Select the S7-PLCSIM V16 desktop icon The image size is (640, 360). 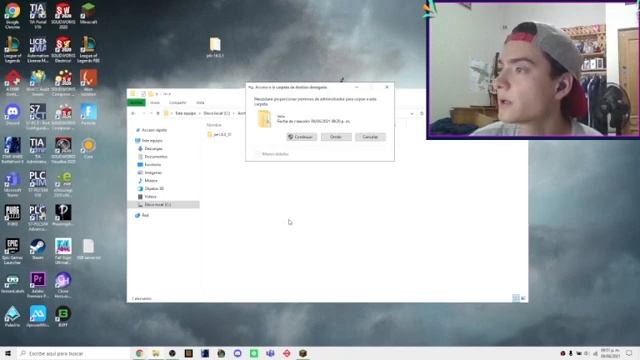pyautogui.click(x=38, y=184)
